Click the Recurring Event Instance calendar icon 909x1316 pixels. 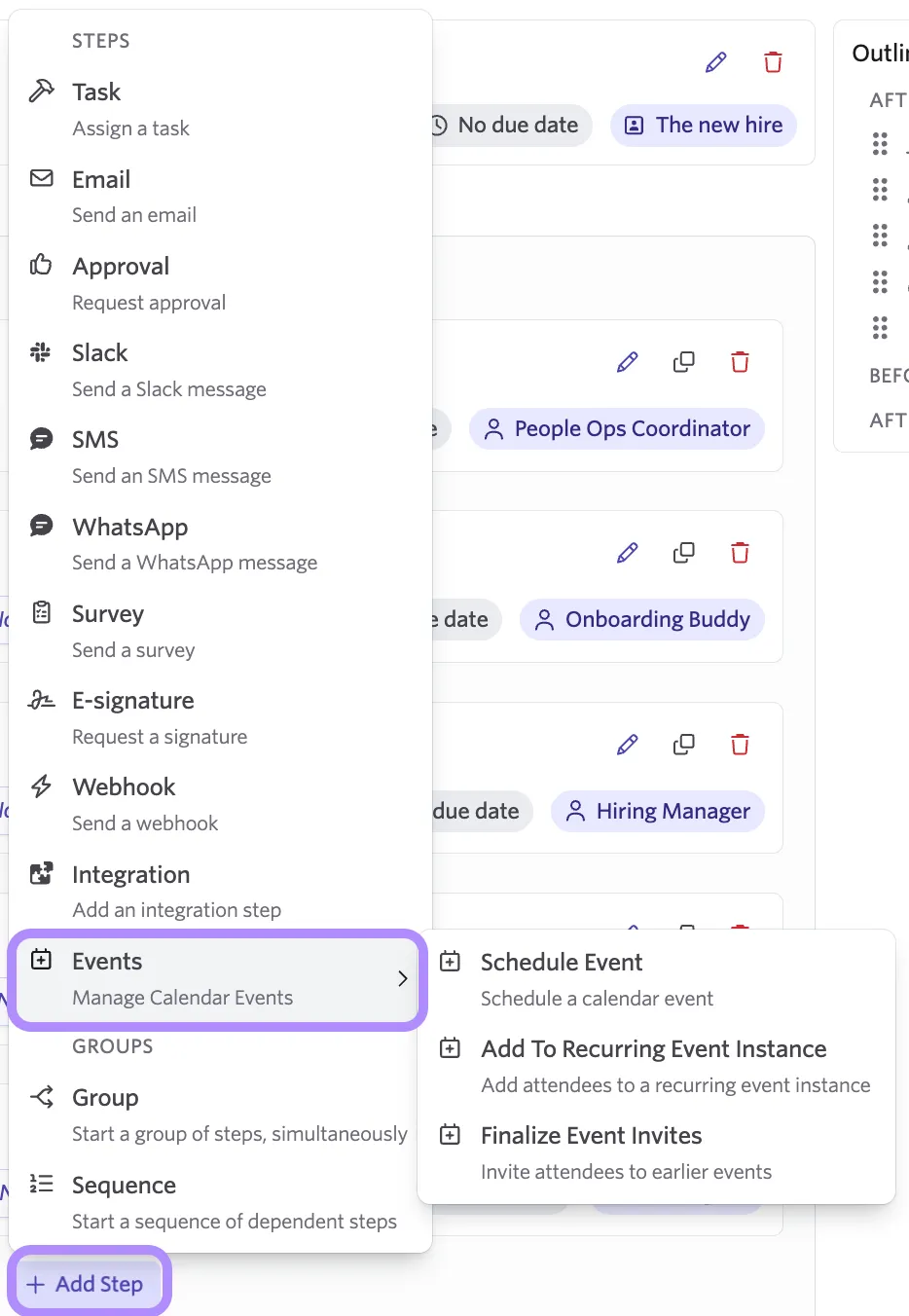450,1048
